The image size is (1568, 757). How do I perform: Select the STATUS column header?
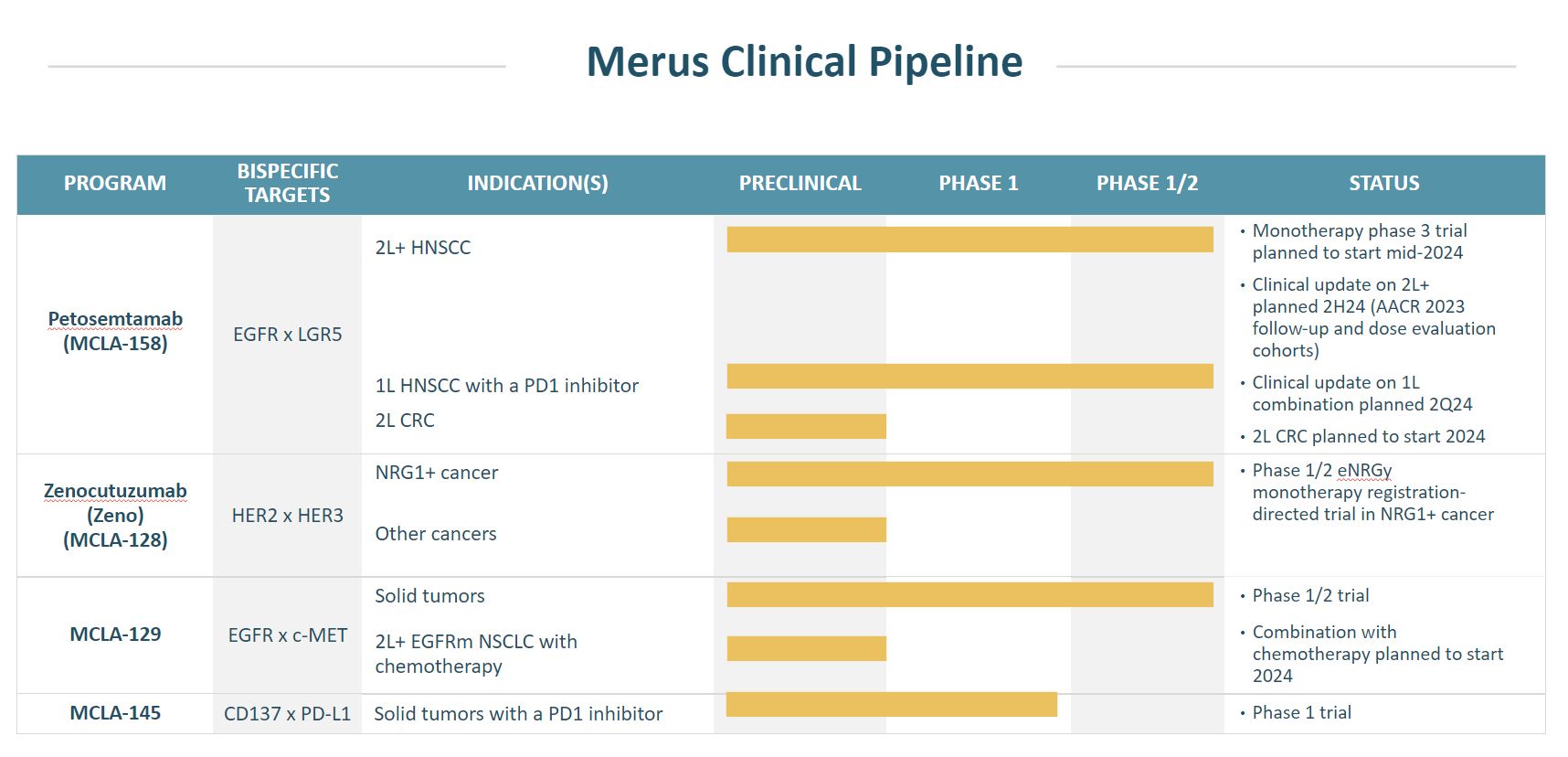1383,183
